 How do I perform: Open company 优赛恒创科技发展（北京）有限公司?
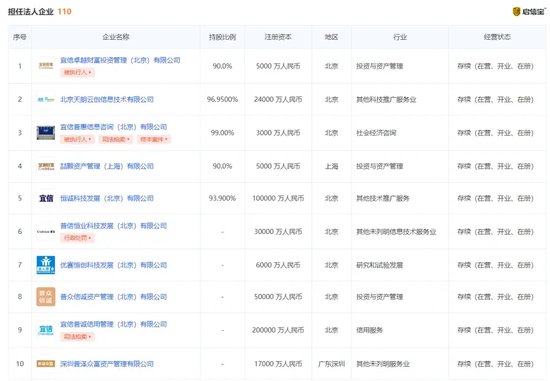114,265
